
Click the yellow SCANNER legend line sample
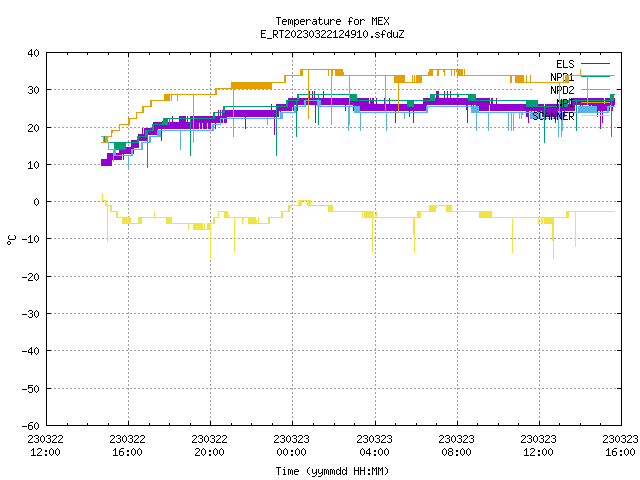click(x=595, y=116)
